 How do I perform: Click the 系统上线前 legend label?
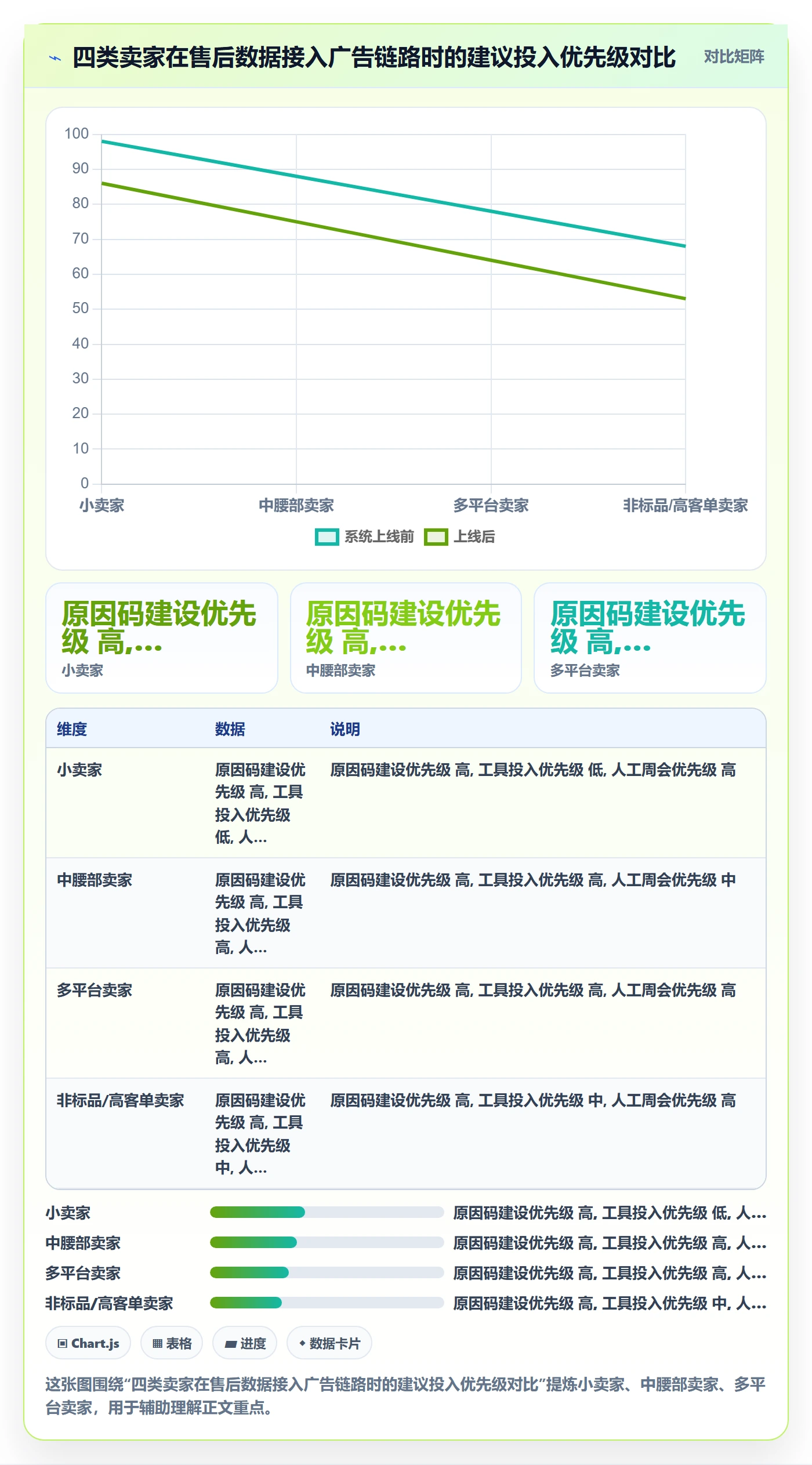pyautogui.click(x=379, y=537)
